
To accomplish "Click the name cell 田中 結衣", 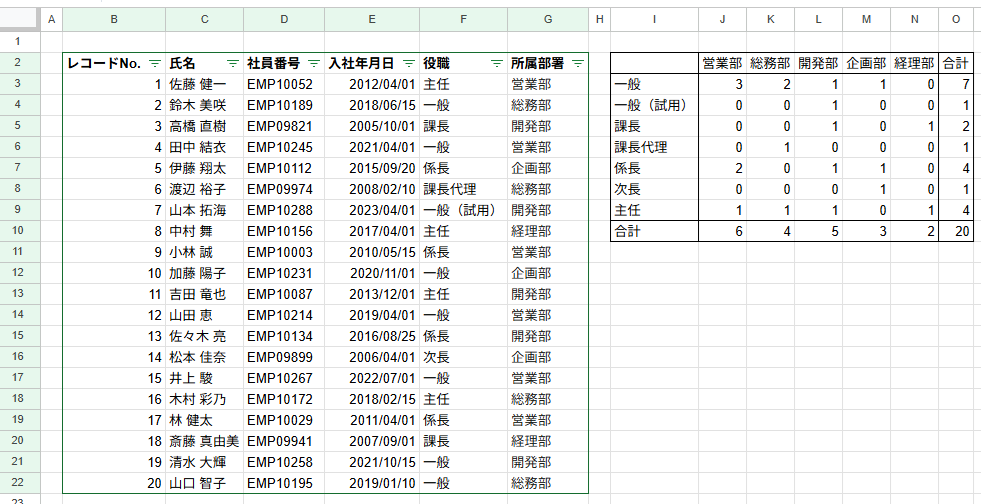I will tap(205, 147).
